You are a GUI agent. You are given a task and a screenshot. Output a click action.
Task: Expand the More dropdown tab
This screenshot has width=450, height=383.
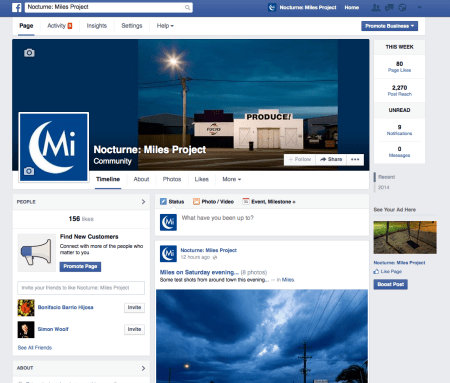(x=231, y=179)
